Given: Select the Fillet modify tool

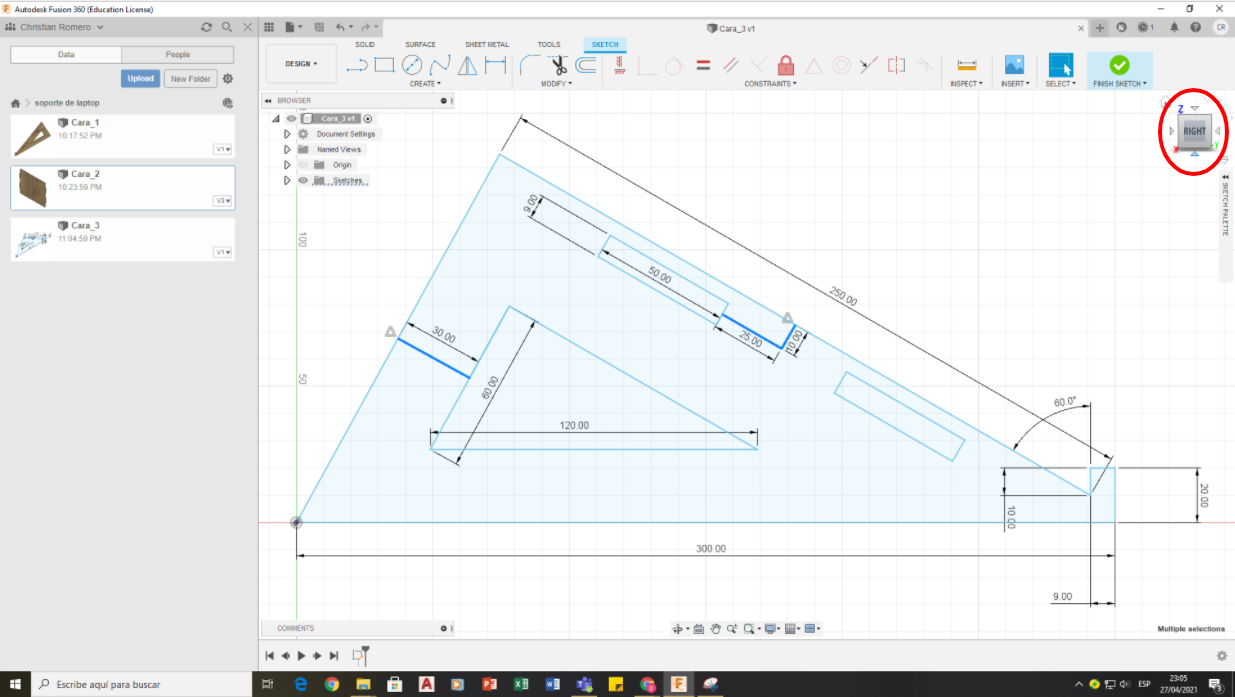Looking at the screenshot, I should click(x=530, y=66).
